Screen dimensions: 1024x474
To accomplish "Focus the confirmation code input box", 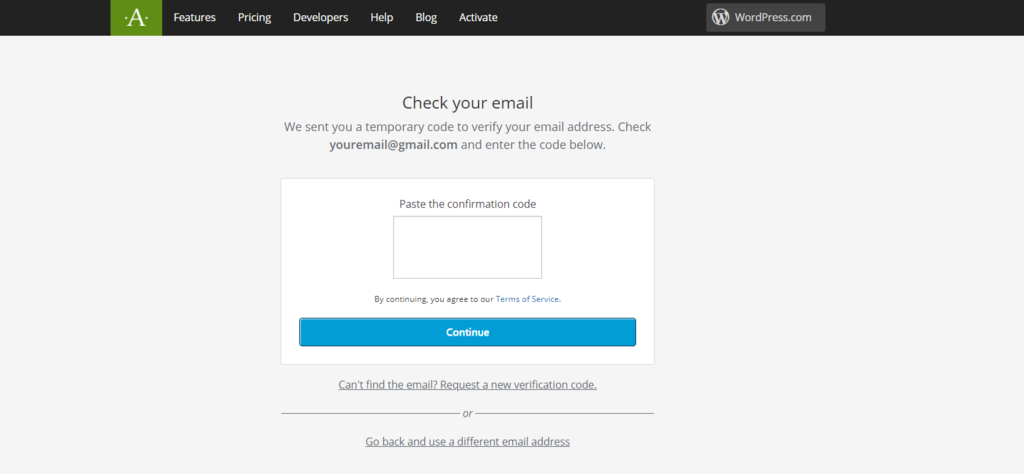I will click(x=467, y=247).
